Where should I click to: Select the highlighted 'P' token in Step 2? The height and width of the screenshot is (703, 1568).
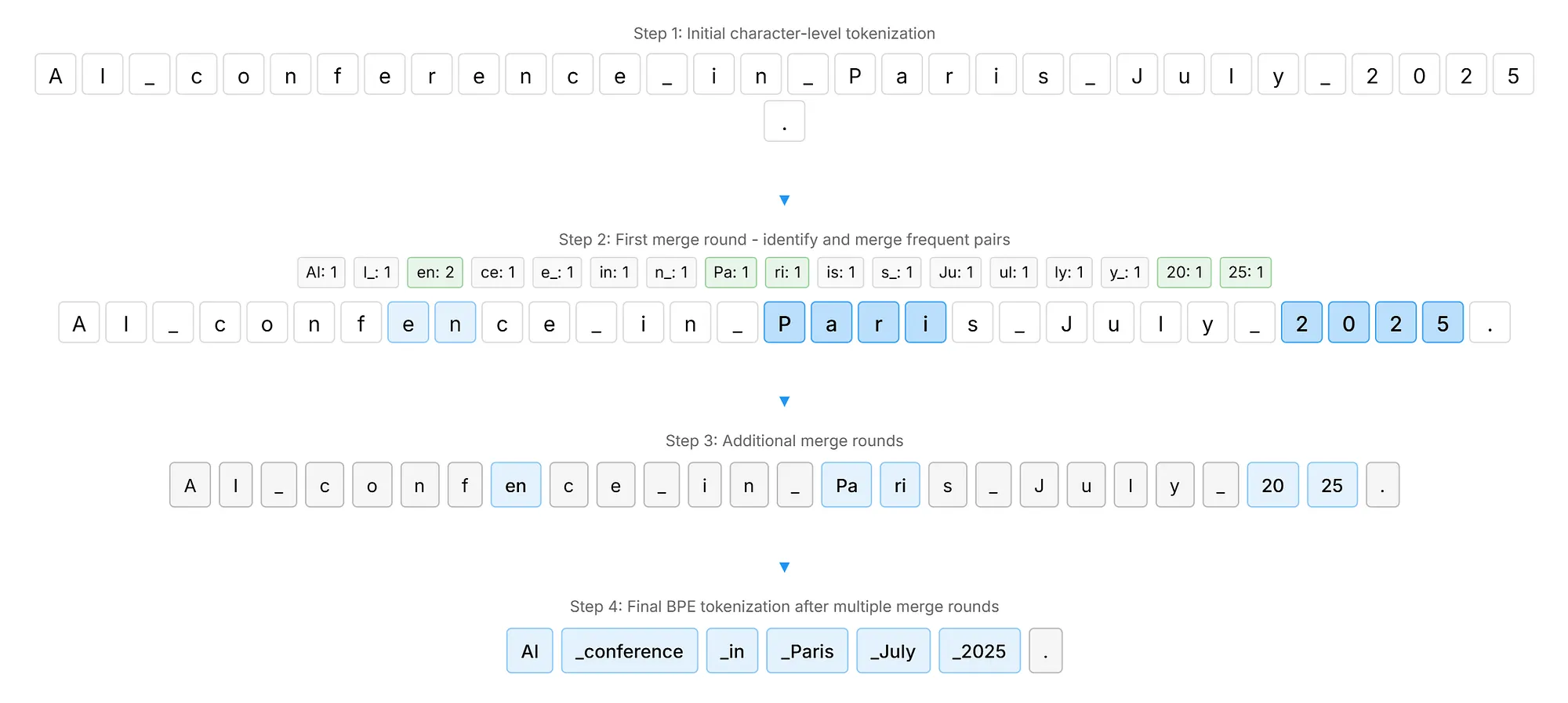pyautogui.click(x=784, y=323)
